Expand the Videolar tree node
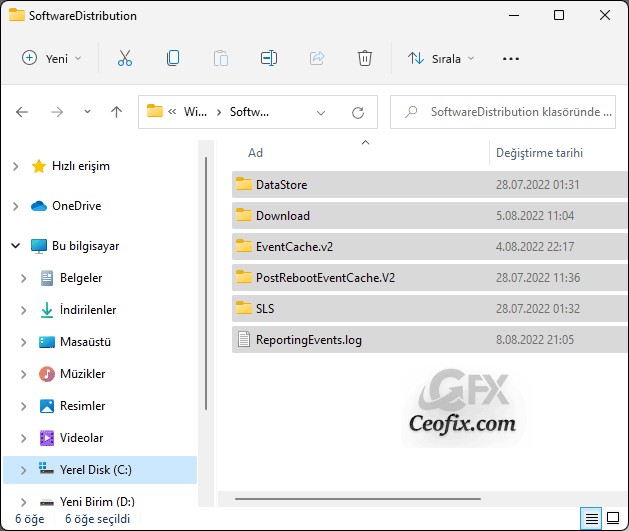Screen dimensions: 629x531 pos(23,438)
